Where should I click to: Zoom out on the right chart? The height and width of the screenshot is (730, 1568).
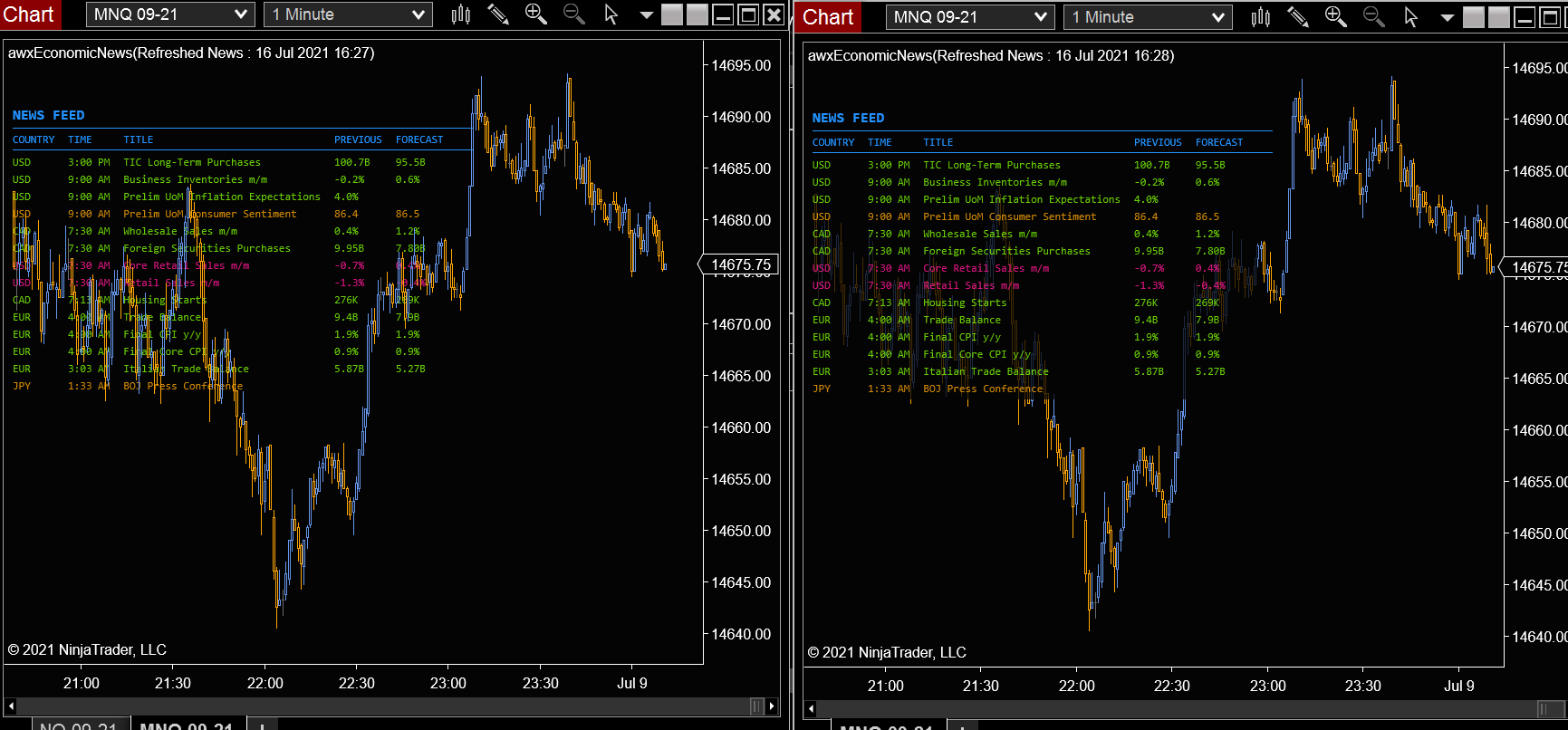[x=1374, y=17]
